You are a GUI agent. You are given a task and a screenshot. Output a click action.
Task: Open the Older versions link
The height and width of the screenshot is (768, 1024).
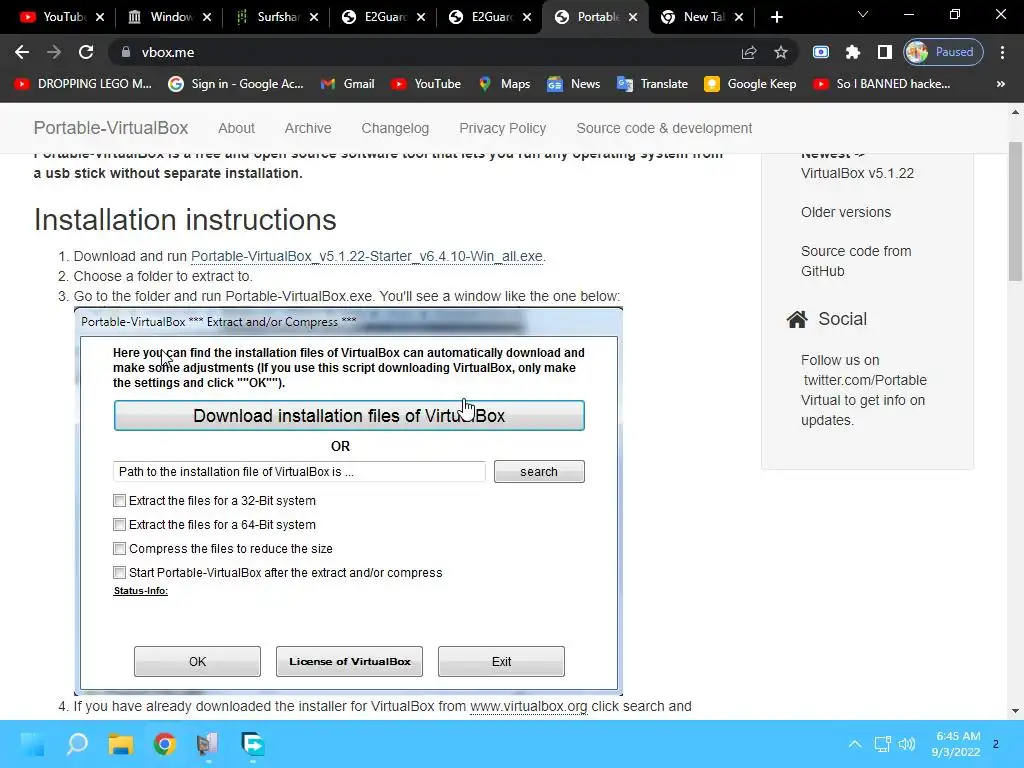846,212
